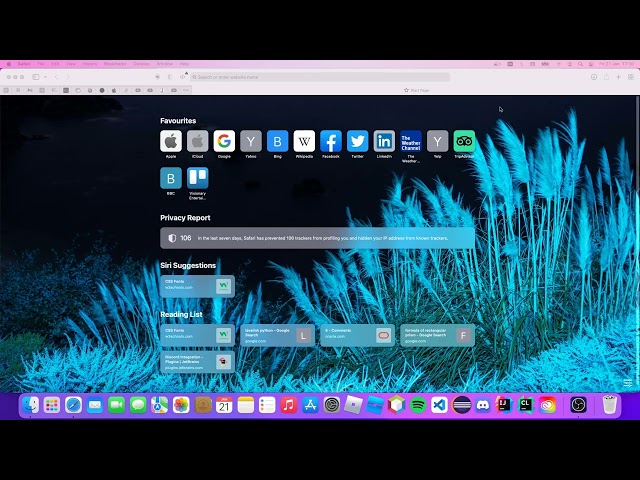Viewport: 640px width, 480px height.
Task: Open Launchpad from the Dock
Action: pyautogui.click(x=52, y=405)
